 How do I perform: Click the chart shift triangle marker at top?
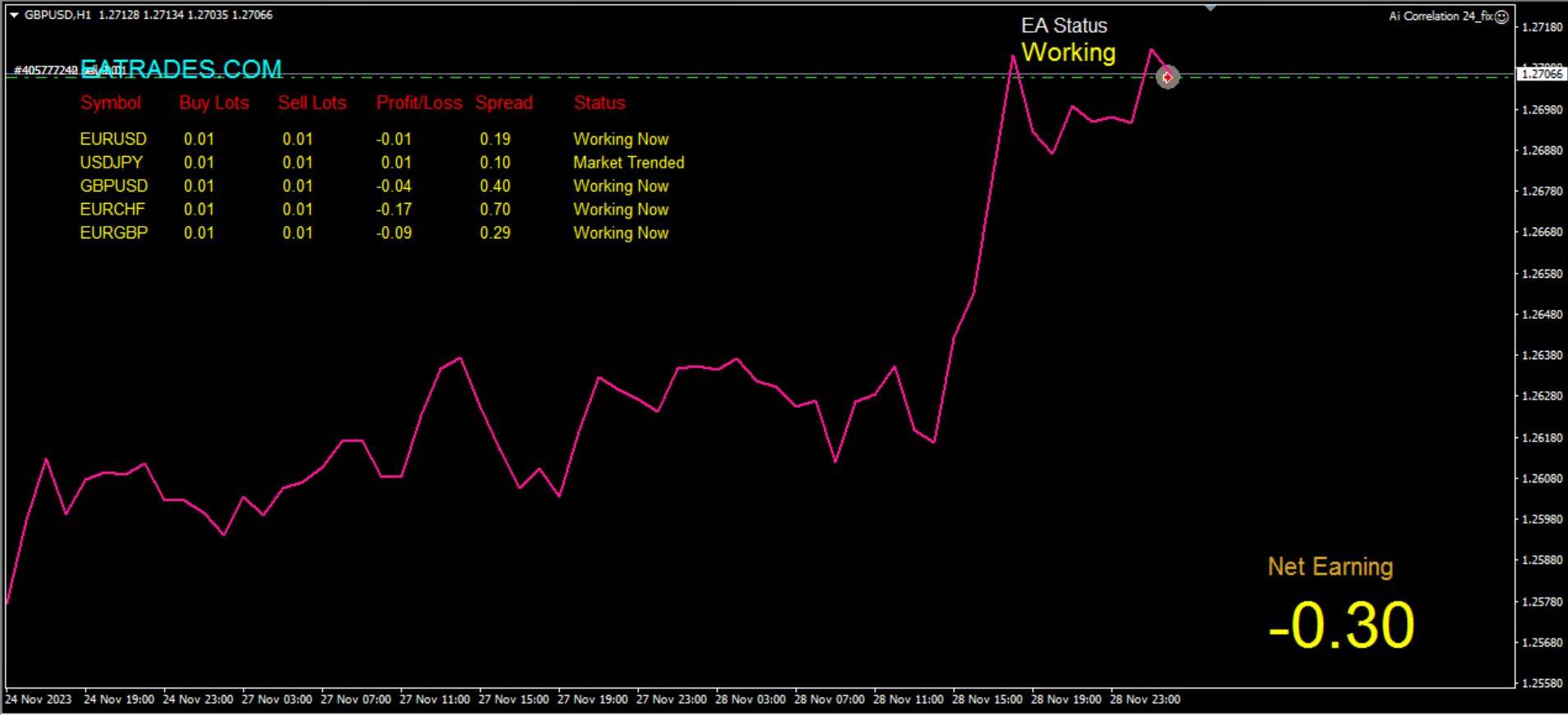click(x=1210, y=8)
